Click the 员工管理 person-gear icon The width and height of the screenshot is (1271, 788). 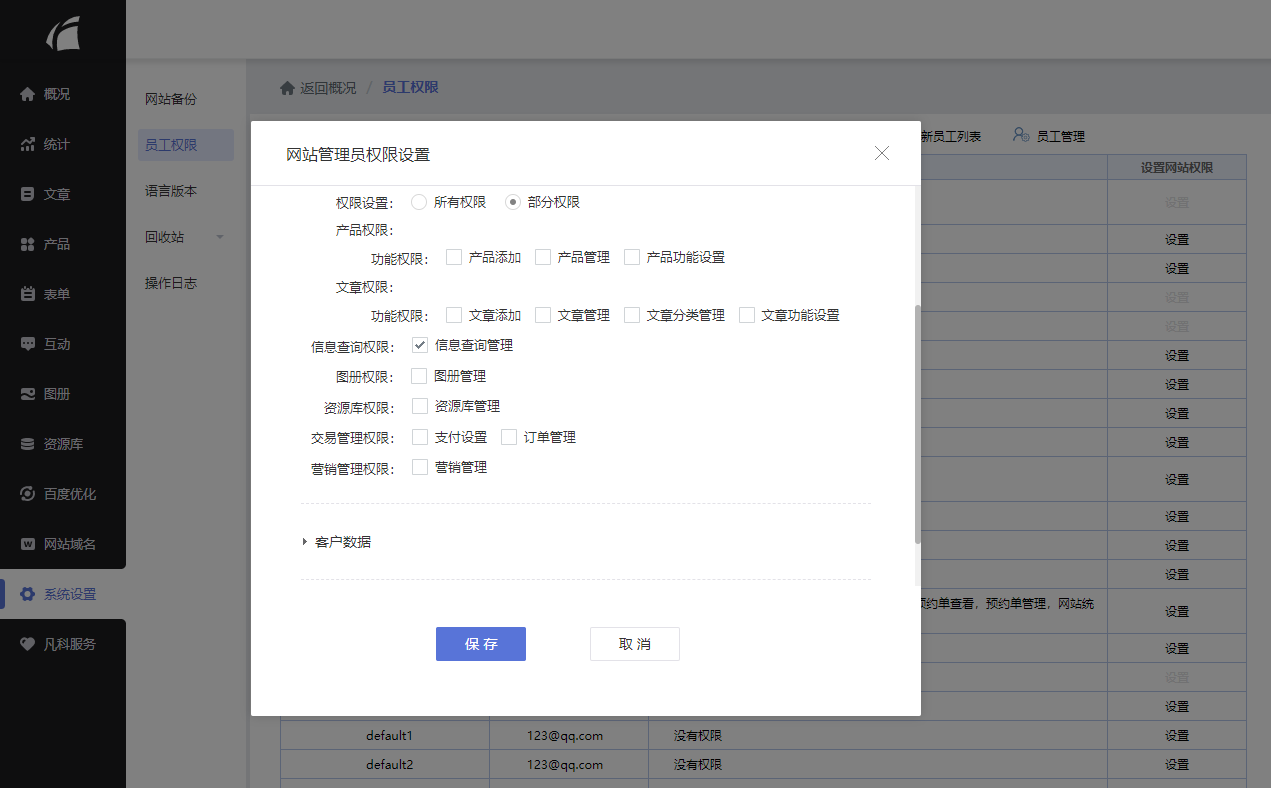click(x=1021, y=135)
